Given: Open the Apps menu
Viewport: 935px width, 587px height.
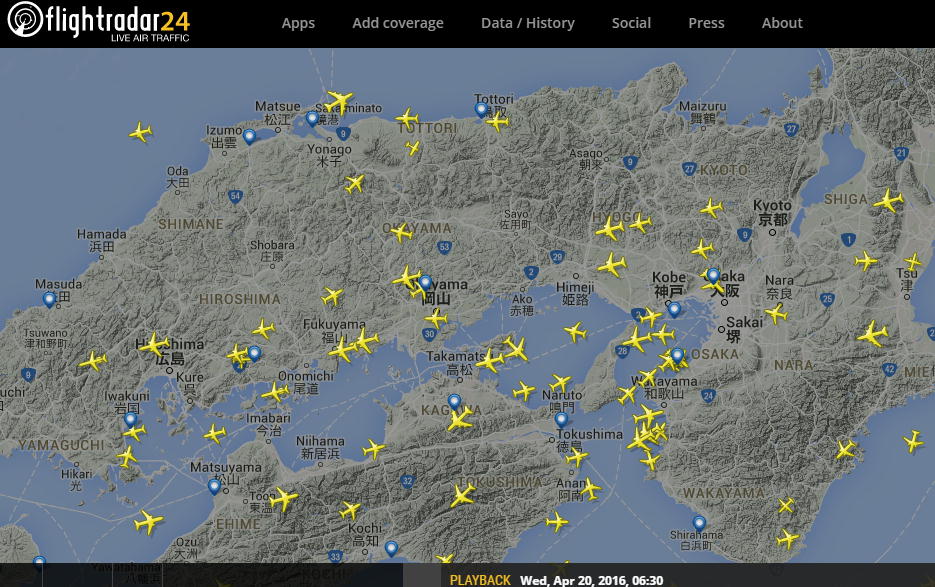Looking at the screenshot, I should point(298,23).
